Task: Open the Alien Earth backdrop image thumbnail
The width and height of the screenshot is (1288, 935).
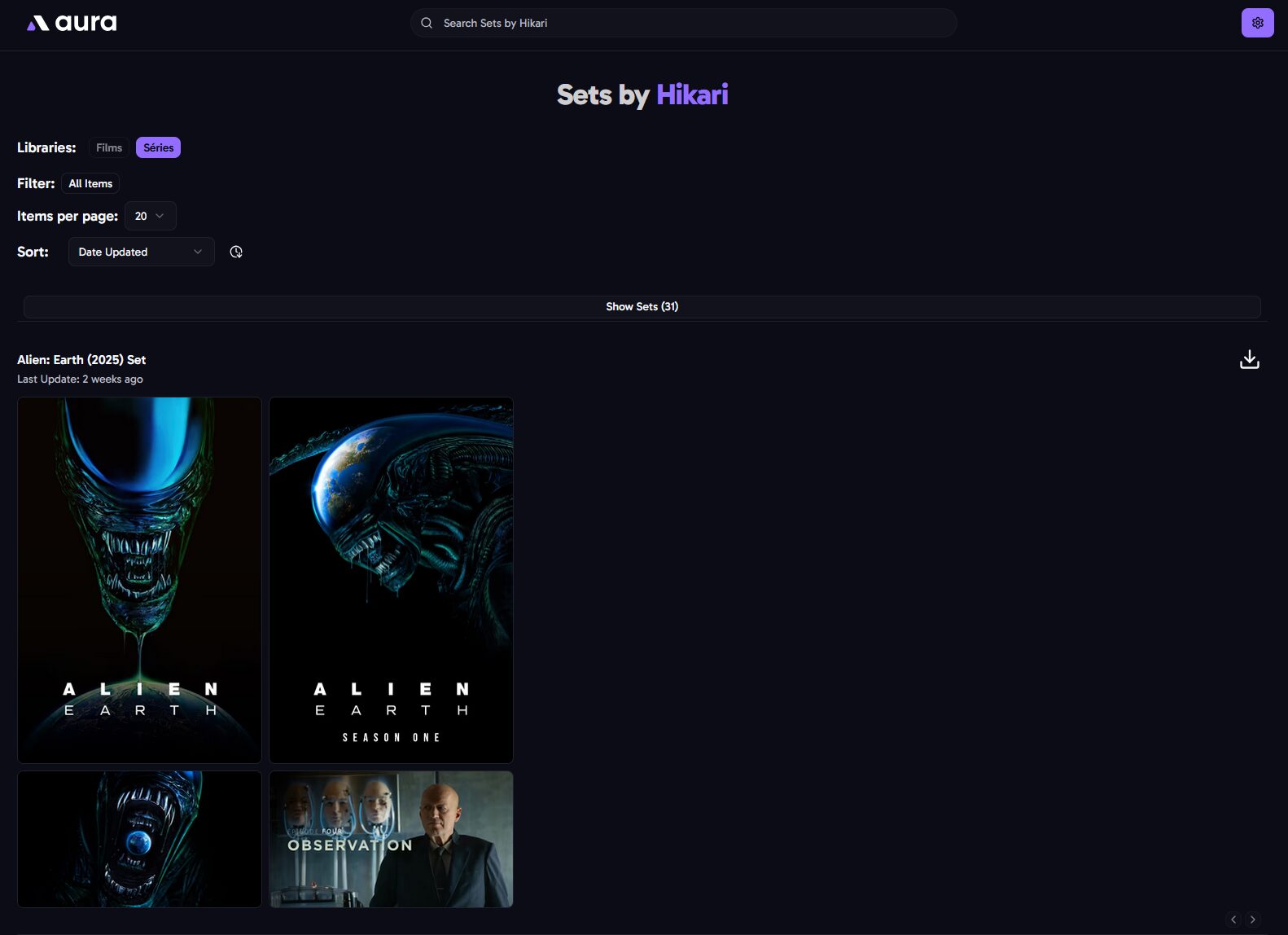Action: coord(139,839)
